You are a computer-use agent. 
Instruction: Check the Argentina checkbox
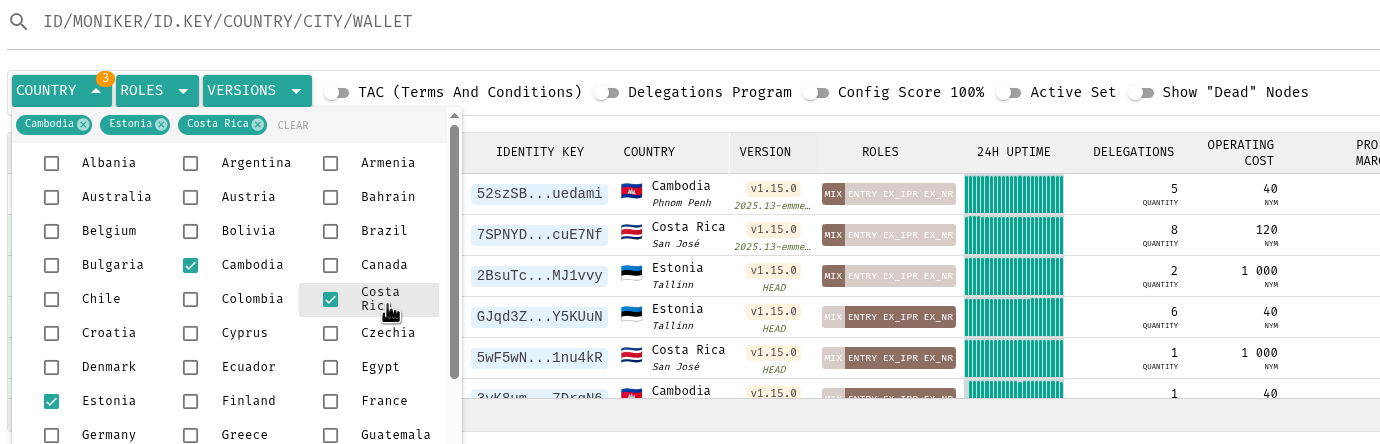191,164
